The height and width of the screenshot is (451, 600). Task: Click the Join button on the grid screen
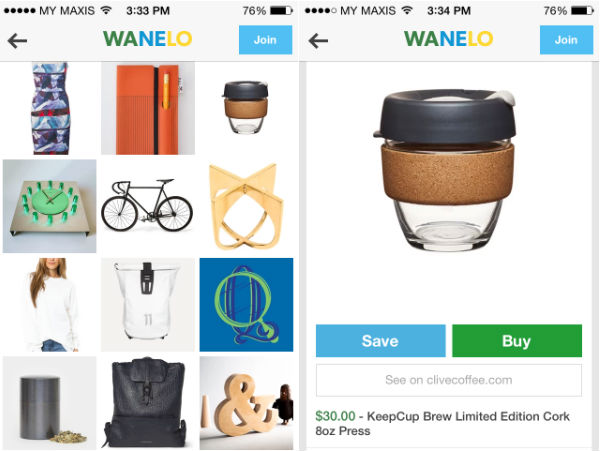tap(266, 40)
